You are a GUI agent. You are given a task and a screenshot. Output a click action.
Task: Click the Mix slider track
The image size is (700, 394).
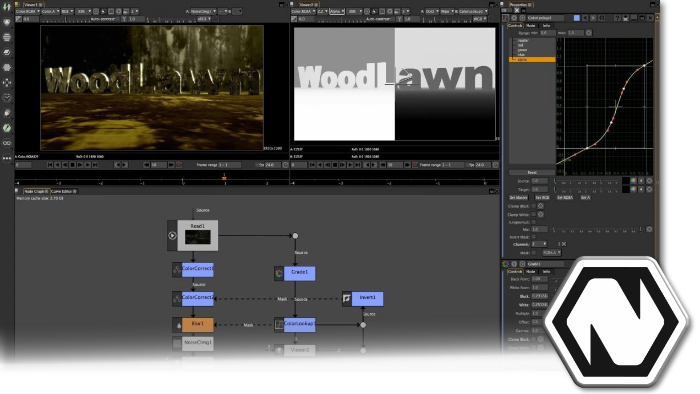coord(596,229)
